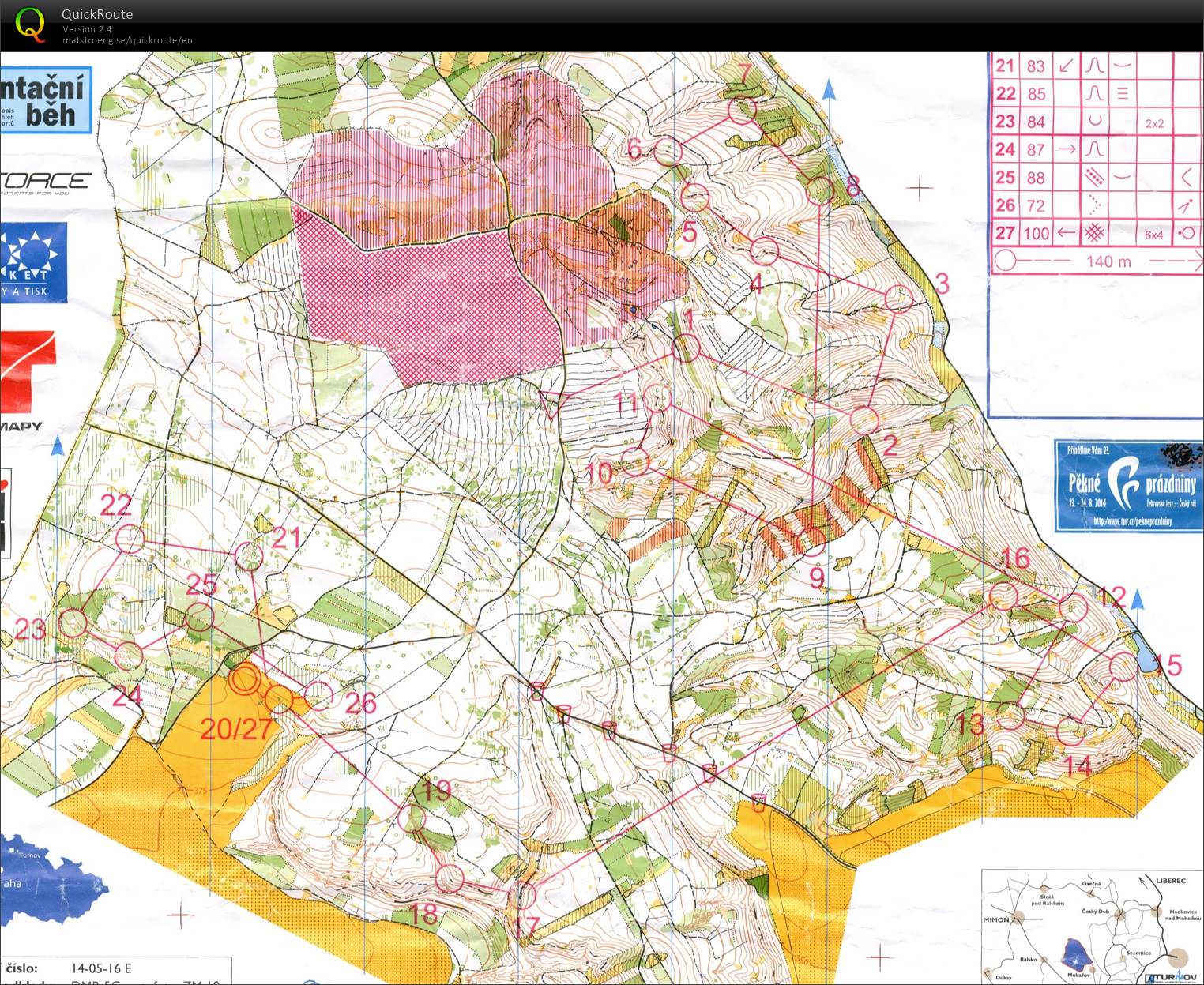Click the QuickRoute Q logo
This screenshot has height=985, width=1204.
tap(30, 24)
